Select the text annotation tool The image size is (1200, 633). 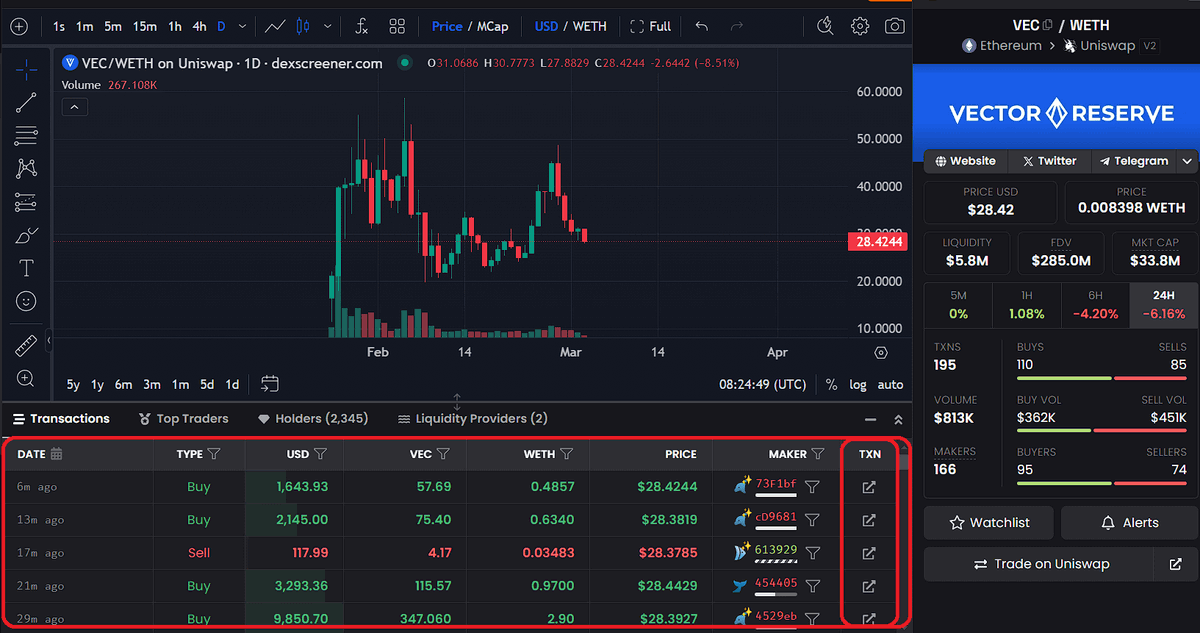26,268
